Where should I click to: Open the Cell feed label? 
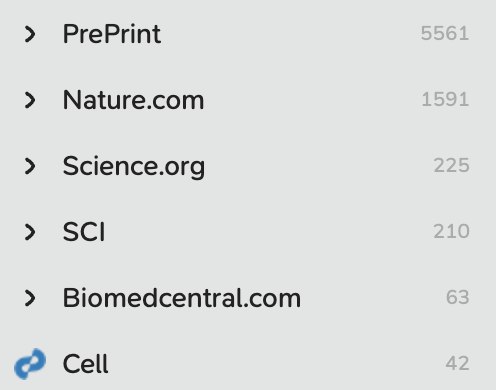pos(86,364)
